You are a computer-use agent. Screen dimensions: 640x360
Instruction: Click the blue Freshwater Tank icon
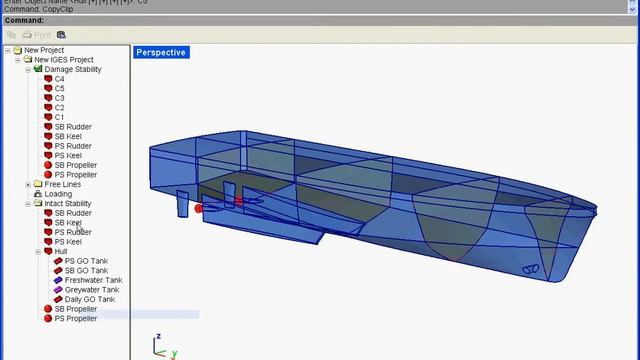[58, 280]
